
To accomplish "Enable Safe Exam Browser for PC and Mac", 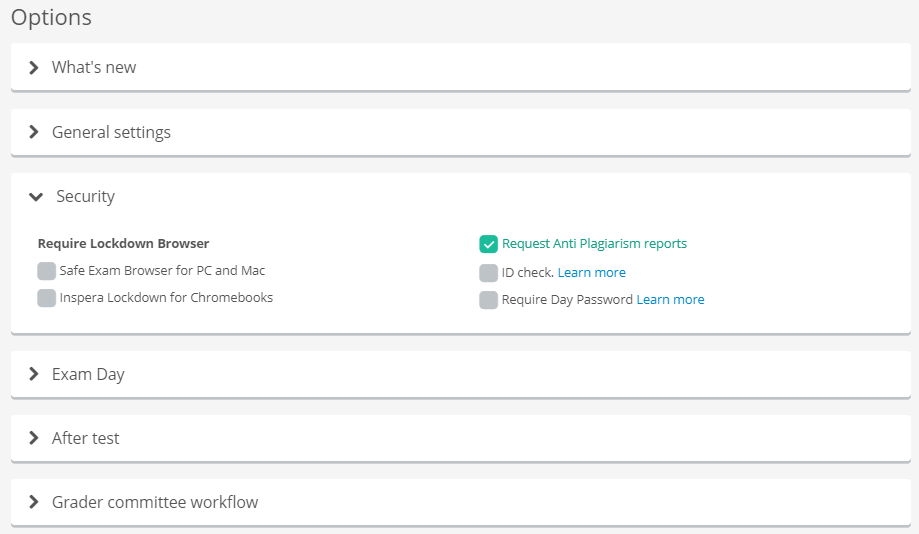I will point(46,271).
